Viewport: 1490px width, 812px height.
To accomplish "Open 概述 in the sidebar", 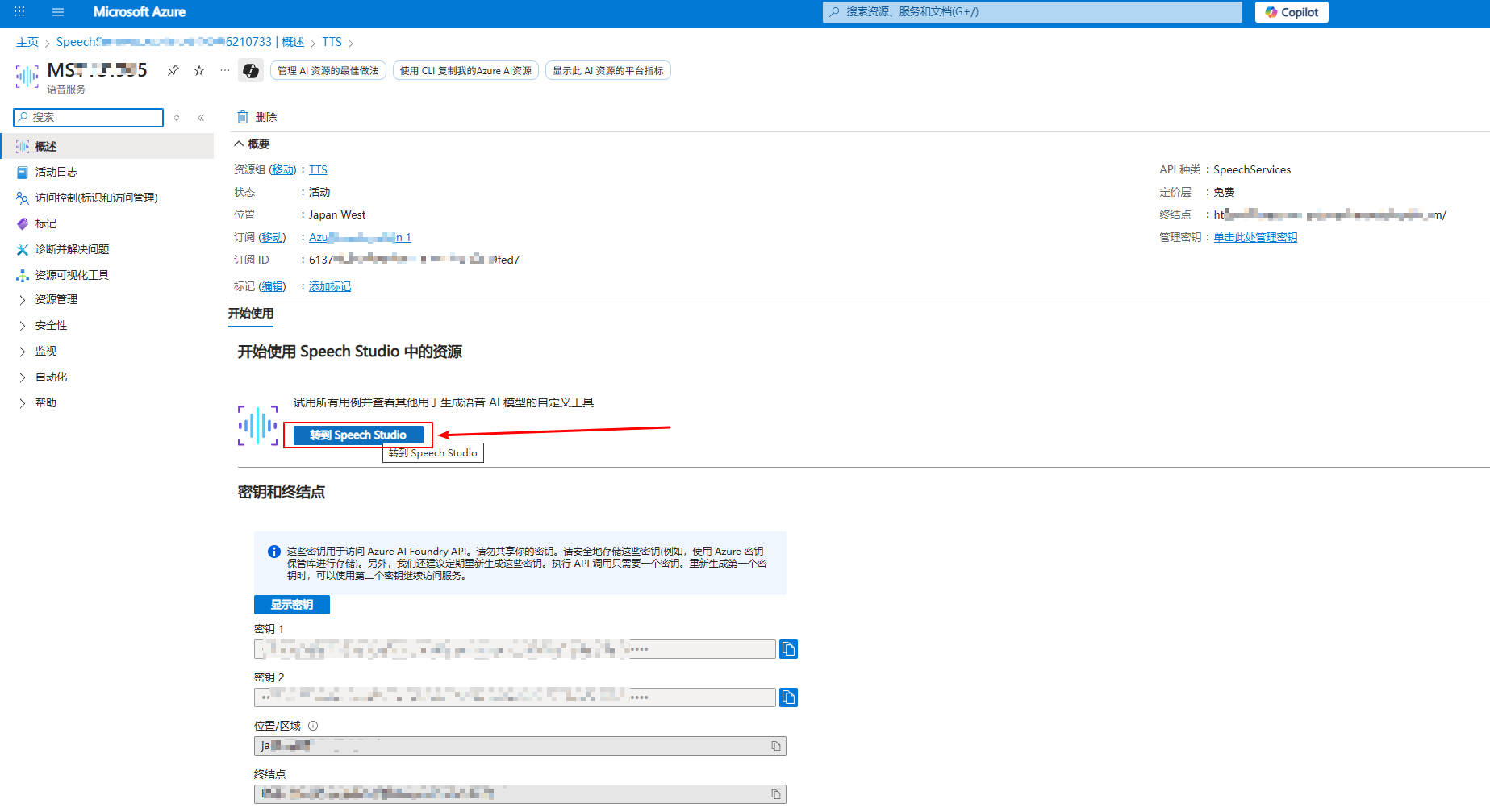I will point(107,147).
